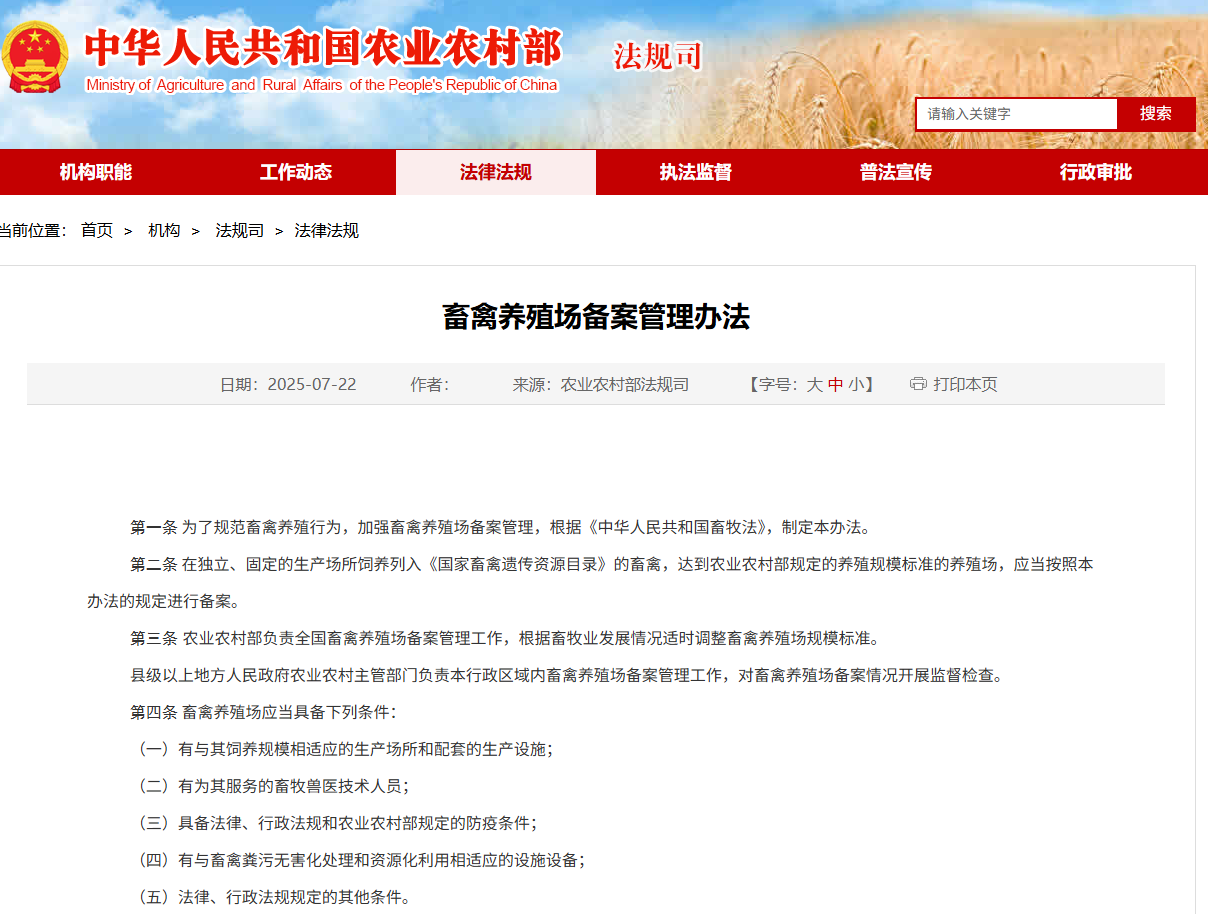Set font size to 中 (medium)
The width and height of the screenshot is (1208, 914).
coord(835,385)
